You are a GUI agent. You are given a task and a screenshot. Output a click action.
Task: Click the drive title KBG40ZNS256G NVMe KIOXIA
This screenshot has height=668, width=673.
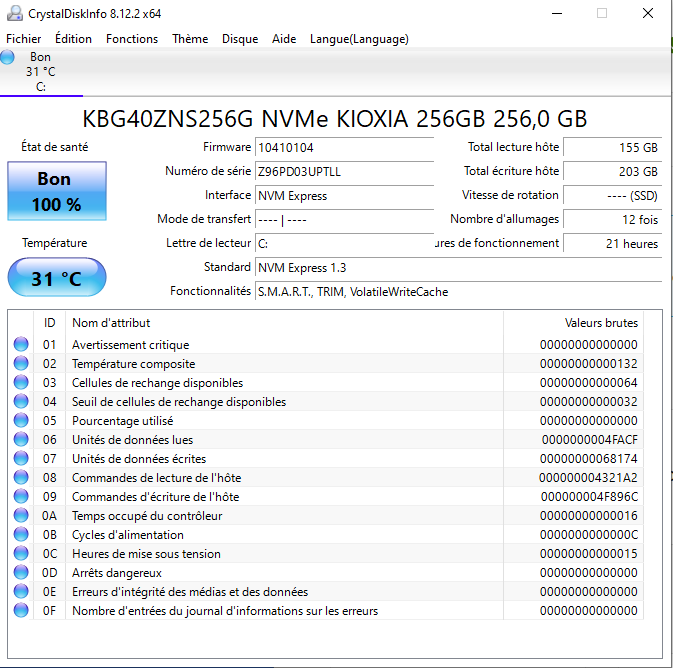pyautogui.click(x=334, y=119)
